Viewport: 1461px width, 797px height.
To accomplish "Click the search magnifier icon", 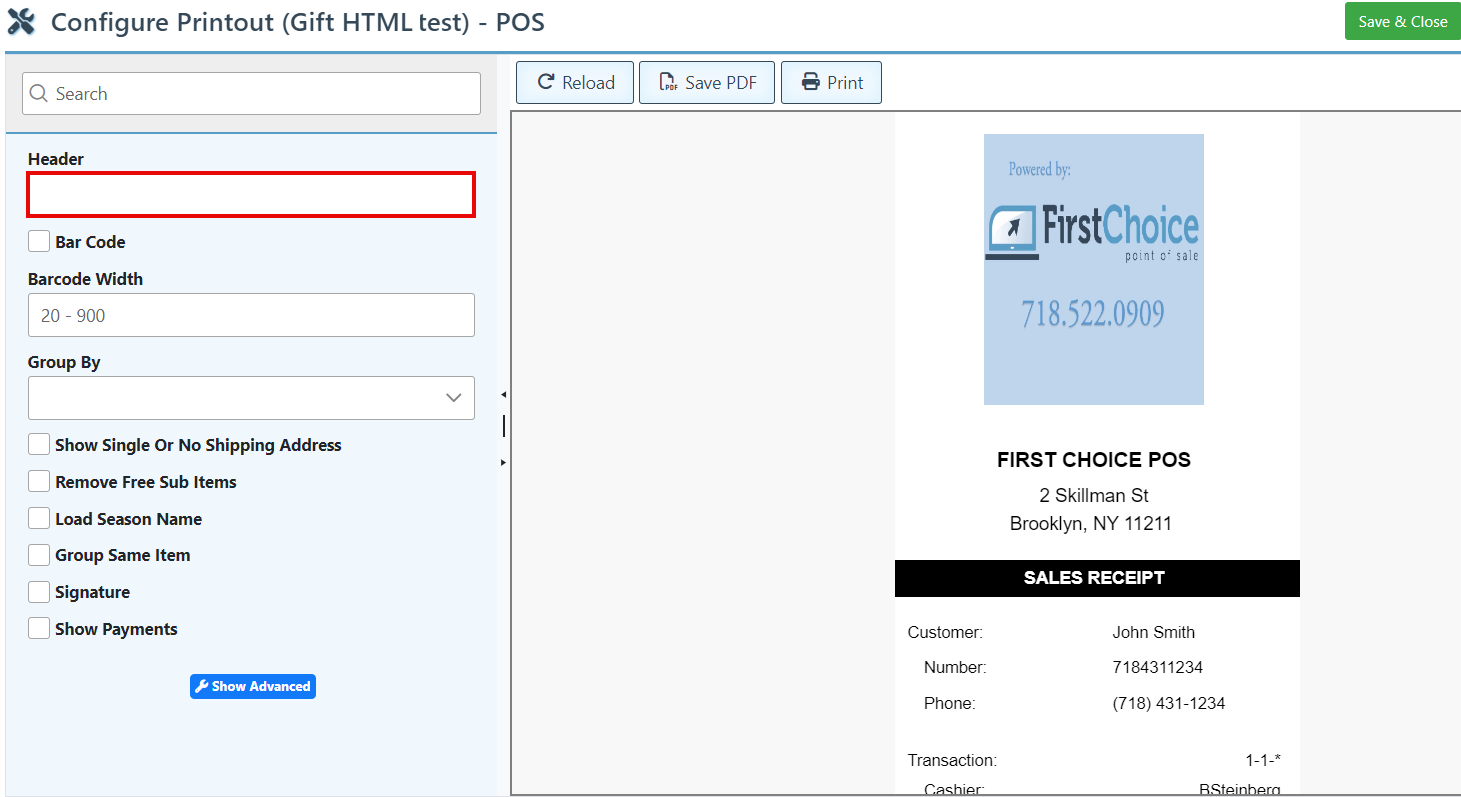I will pyautogui.click(x=39, y=94).
